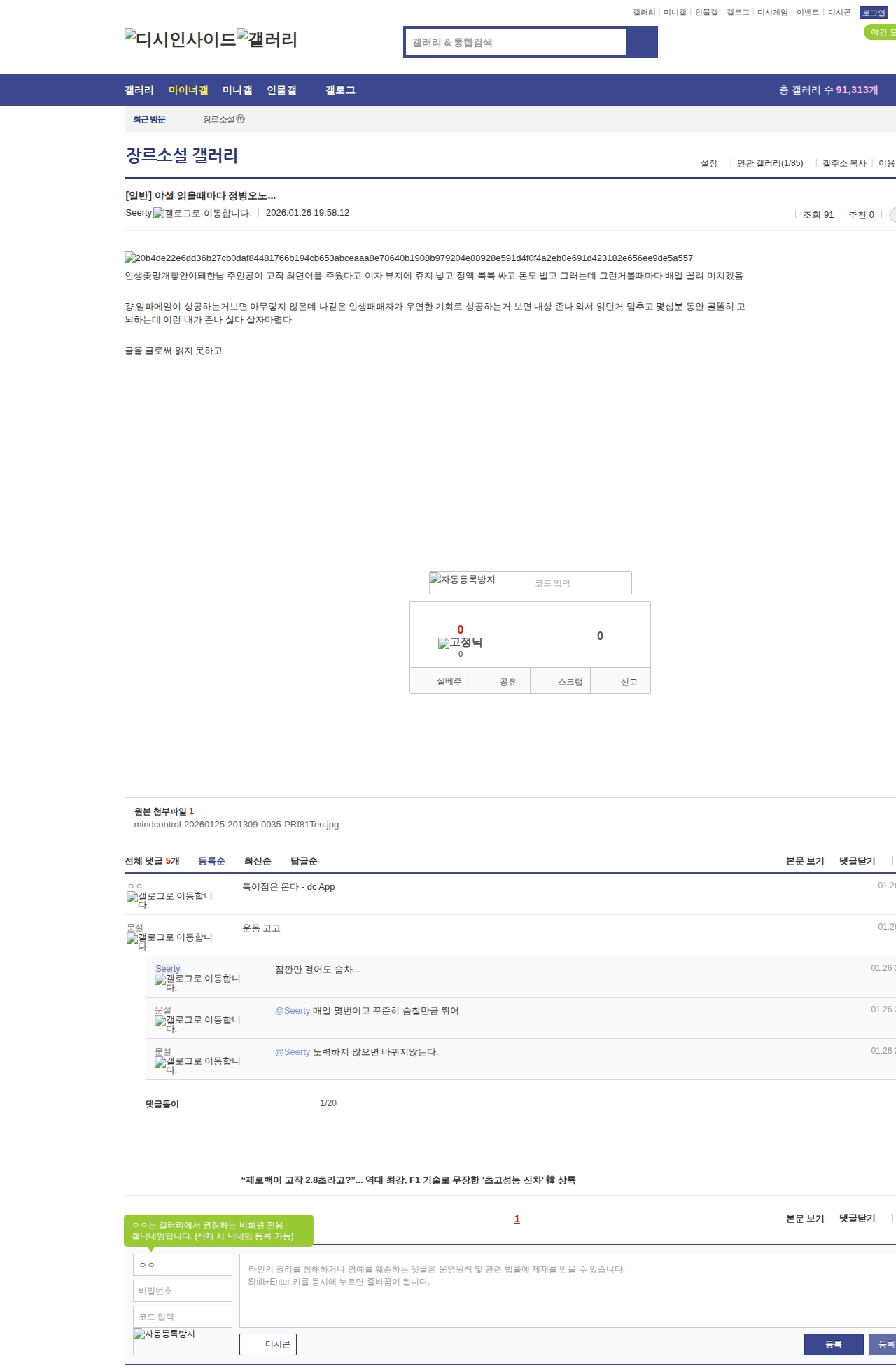The image size is (896, 1370).
Task: Open 미니갤 tab in navigation bar
Action: click(x=237, y=90)
